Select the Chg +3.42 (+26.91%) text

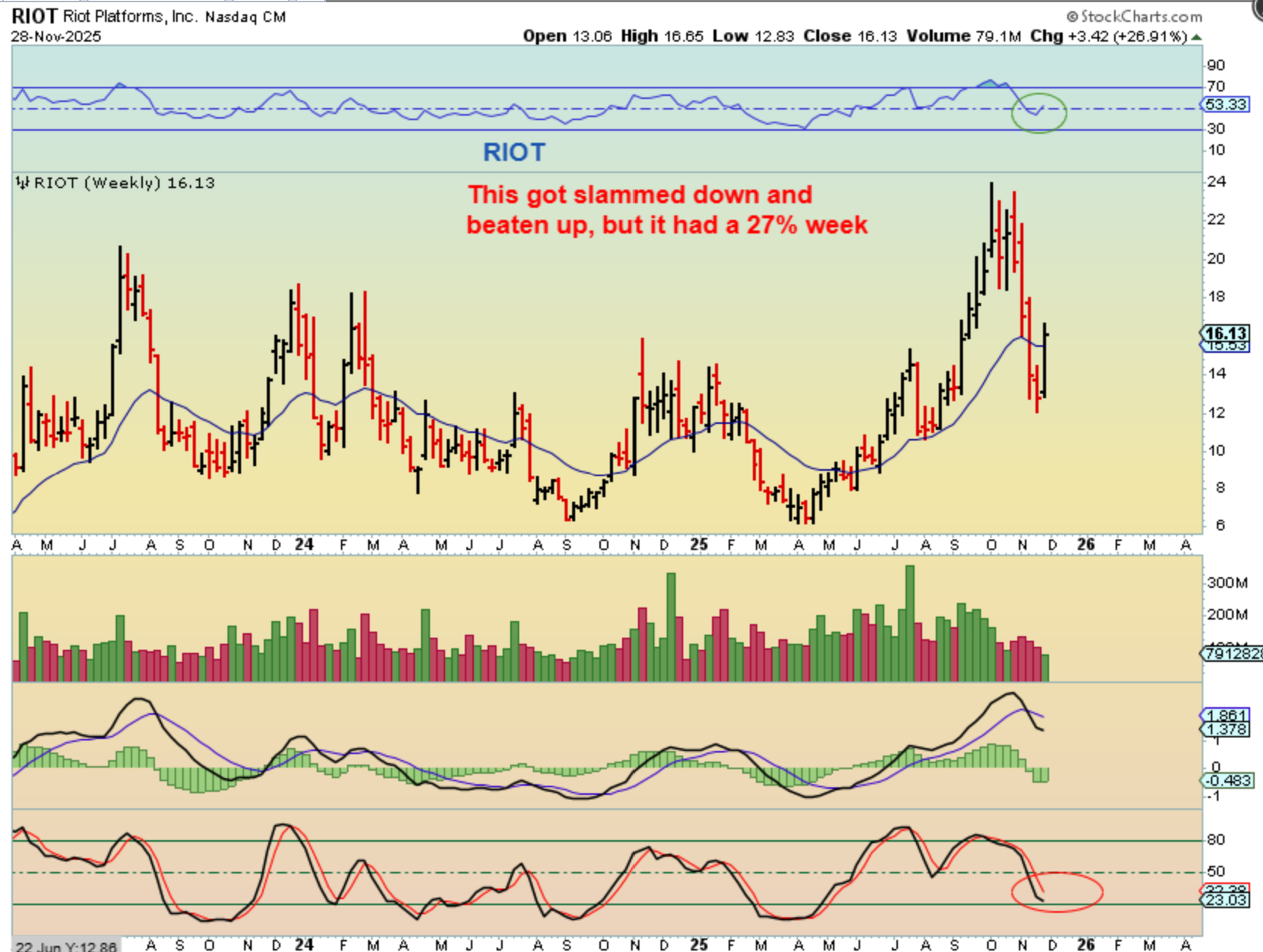tap(1109, 36)
